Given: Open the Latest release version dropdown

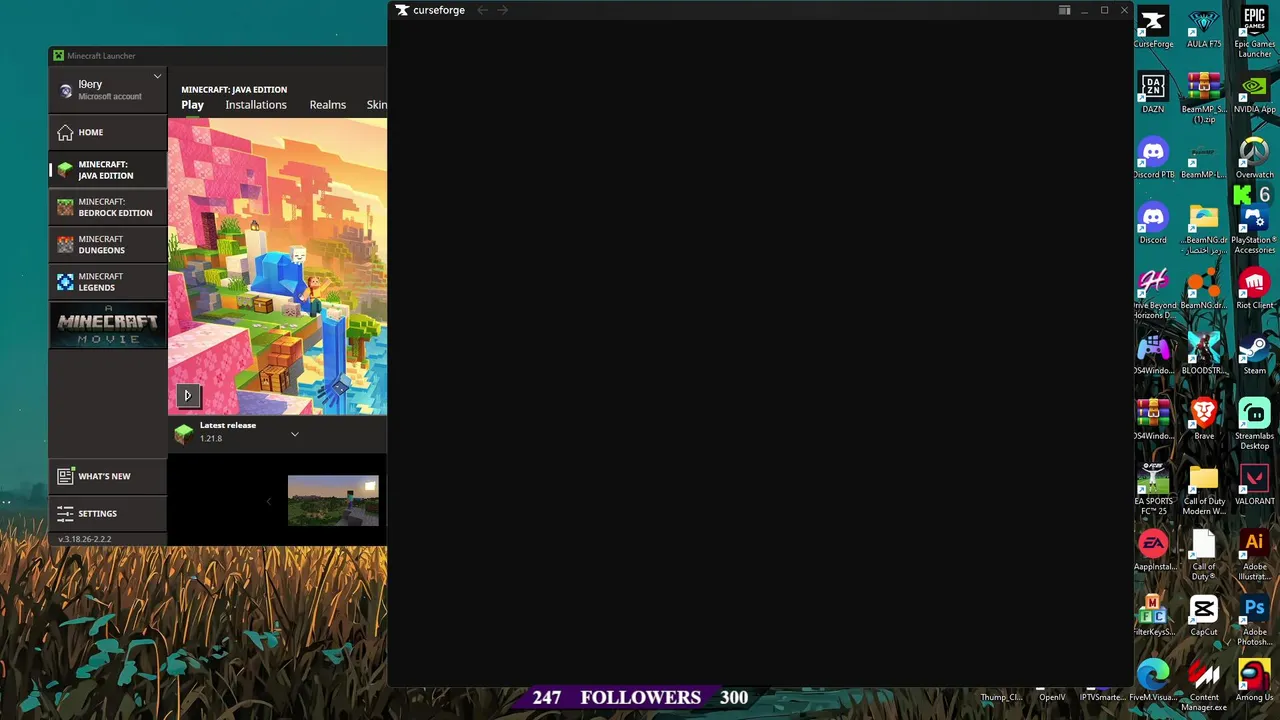Looking at the screenshot, I should pyautogui.click(x=294, y=434).
